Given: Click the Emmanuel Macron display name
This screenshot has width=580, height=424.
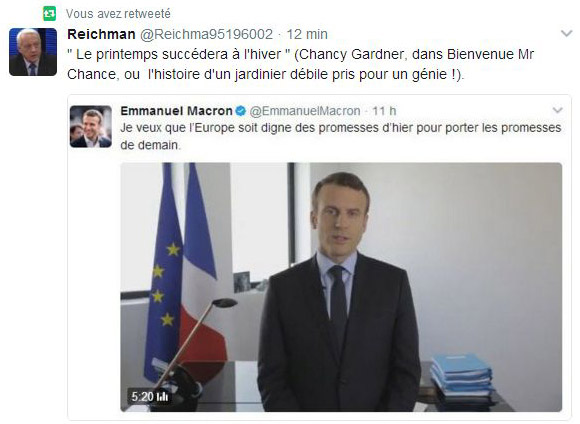Looking at the screenshot, I should tap(176, 111).
